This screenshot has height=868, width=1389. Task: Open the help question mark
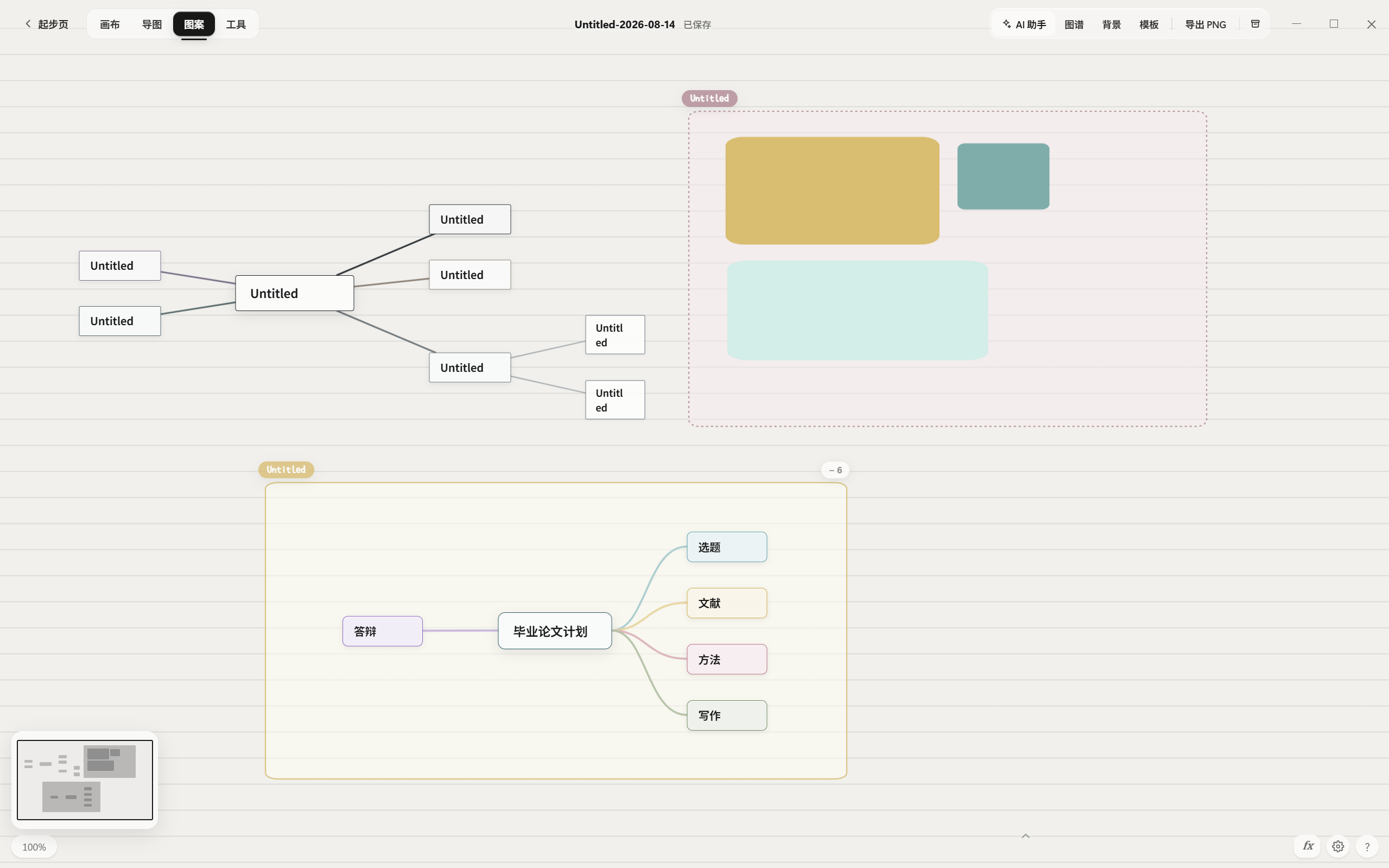click(x=1367, y=846)
